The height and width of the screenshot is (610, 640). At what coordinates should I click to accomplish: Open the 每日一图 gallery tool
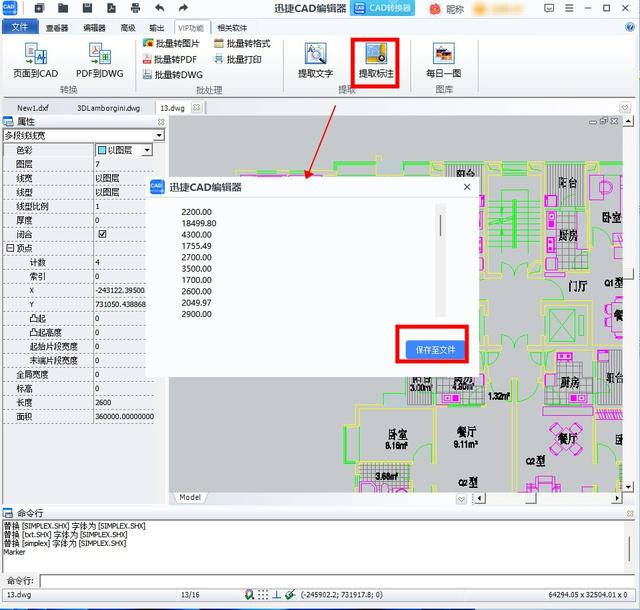coord(444,60)
